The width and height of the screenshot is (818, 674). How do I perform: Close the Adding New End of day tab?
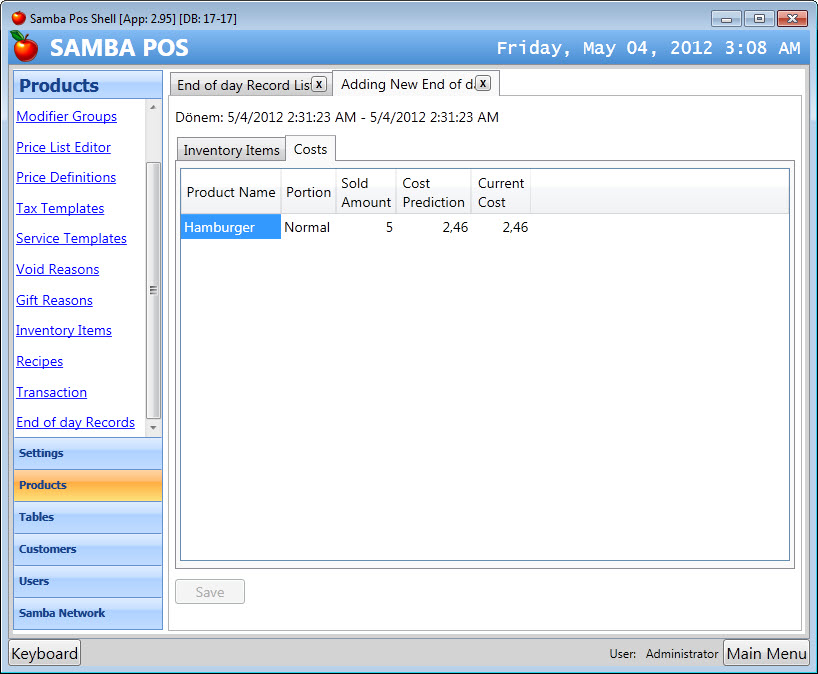(483, 83)
